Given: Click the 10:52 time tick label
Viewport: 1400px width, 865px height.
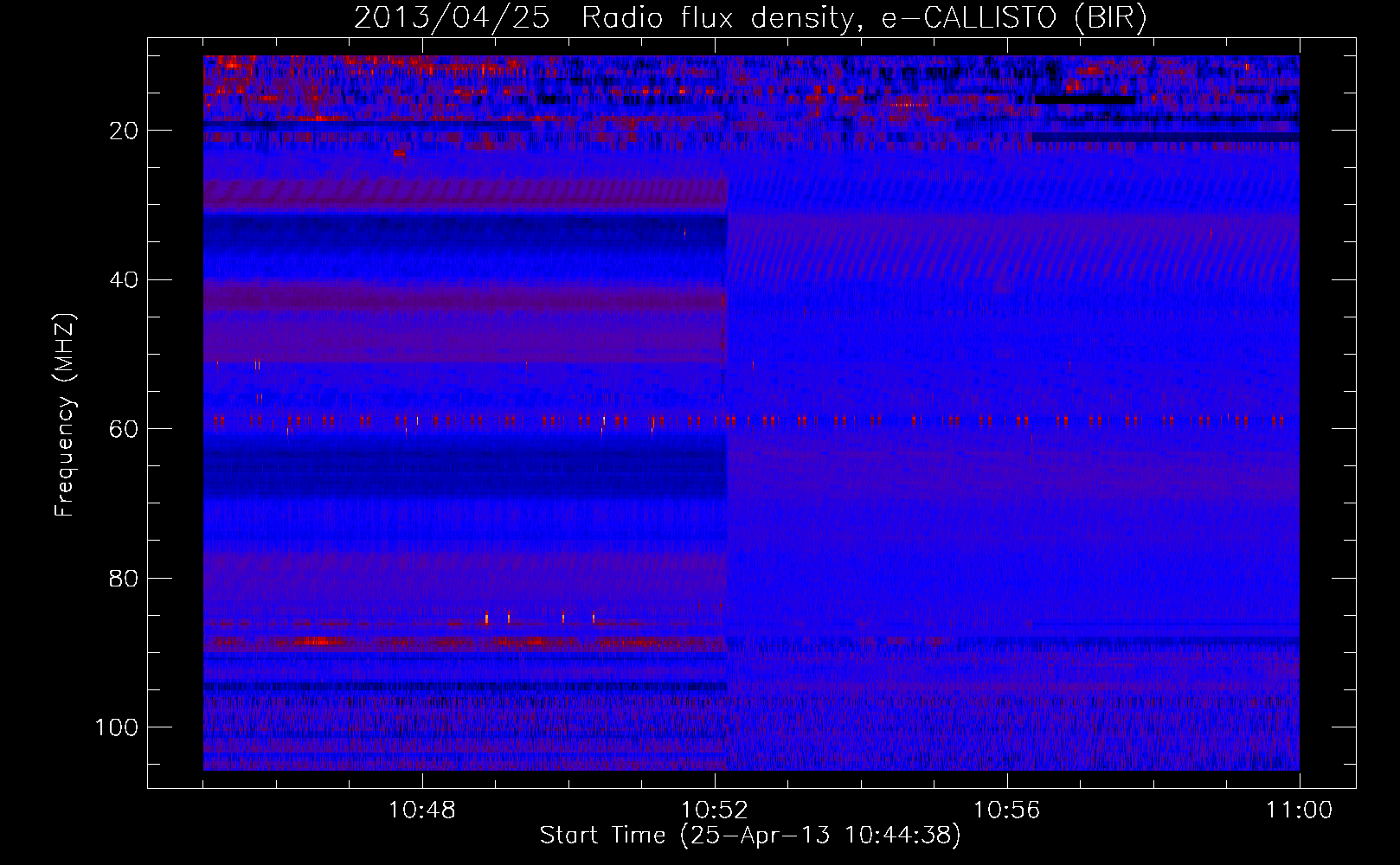Looking at the screenshot, I should pos(715,811).
